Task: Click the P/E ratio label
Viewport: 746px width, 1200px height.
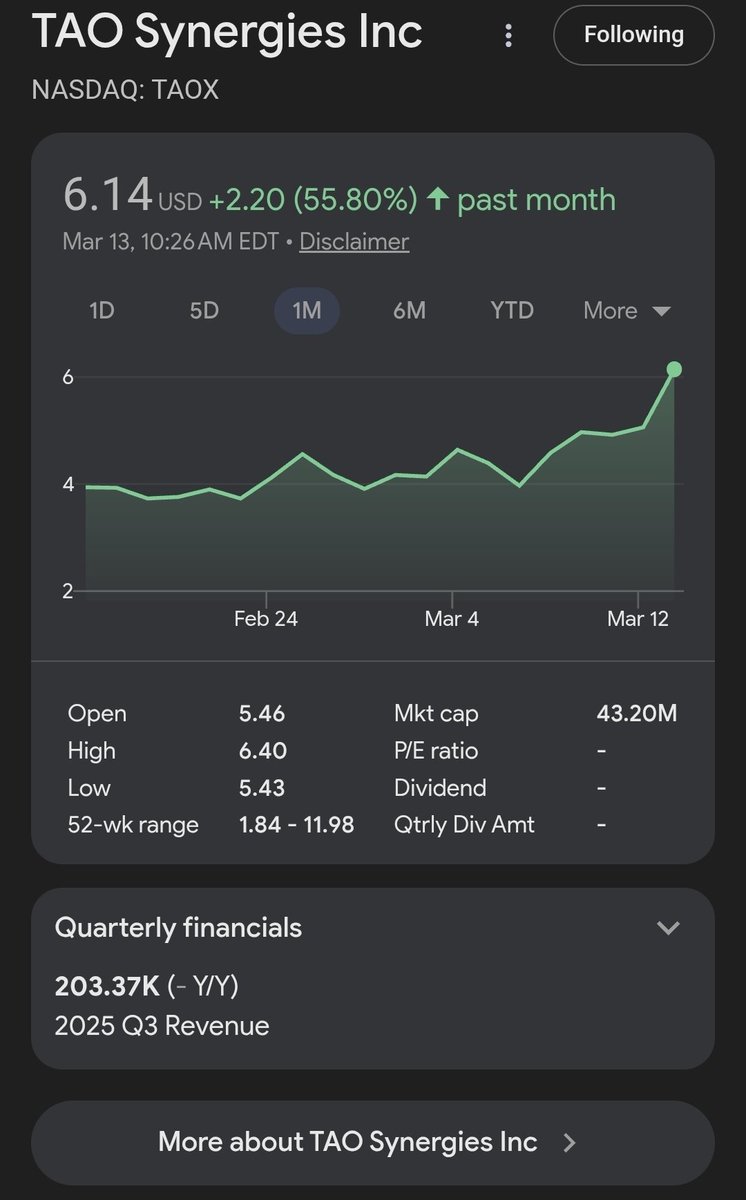Action: (x=436, y=751)
